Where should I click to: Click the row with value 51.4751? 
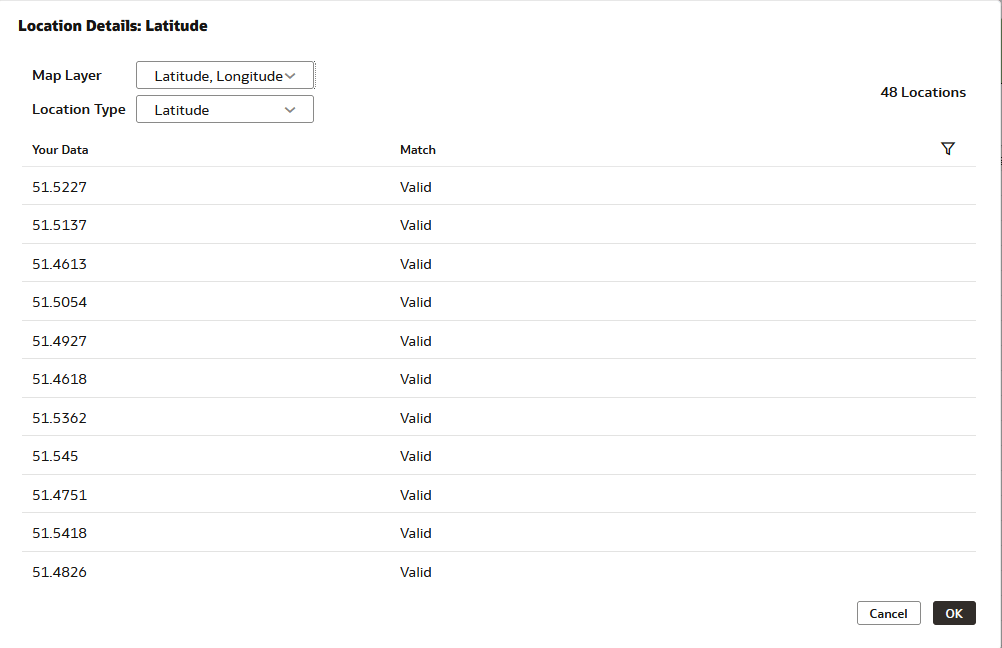(59, 495)
